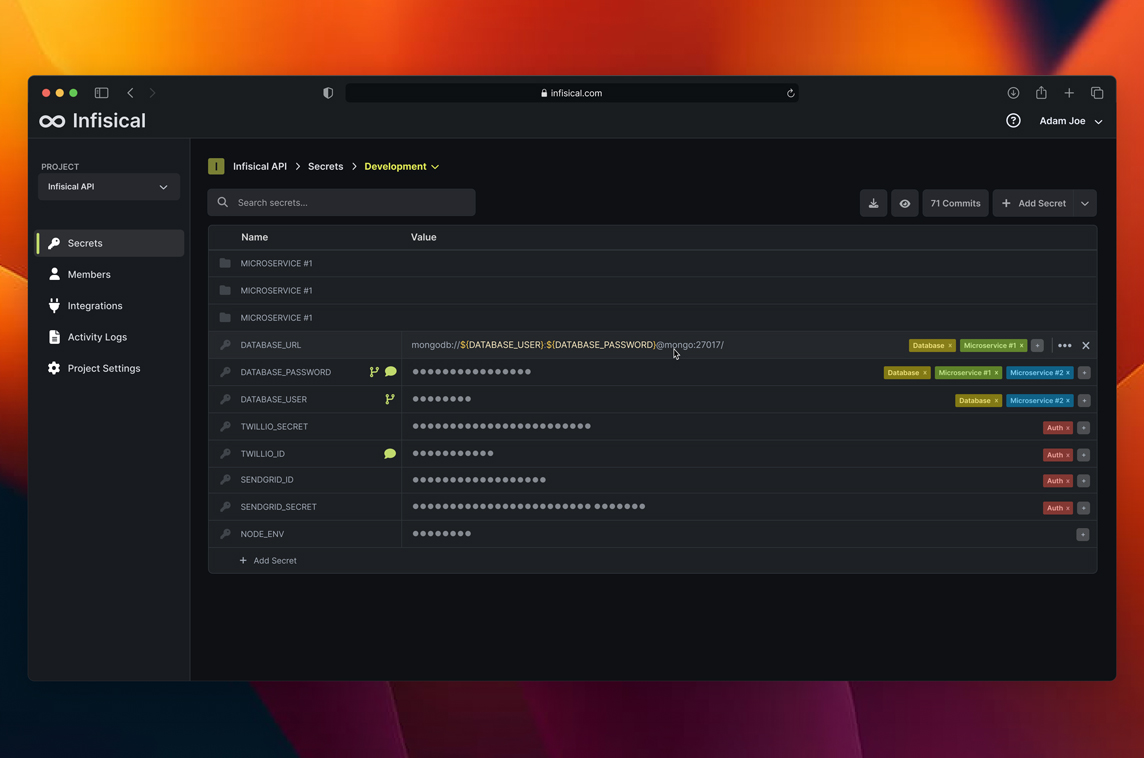Remove Microservice #2 tag from DATABASE_PASSWORD
1144x758 pixels.
[x=1068, y=373]
